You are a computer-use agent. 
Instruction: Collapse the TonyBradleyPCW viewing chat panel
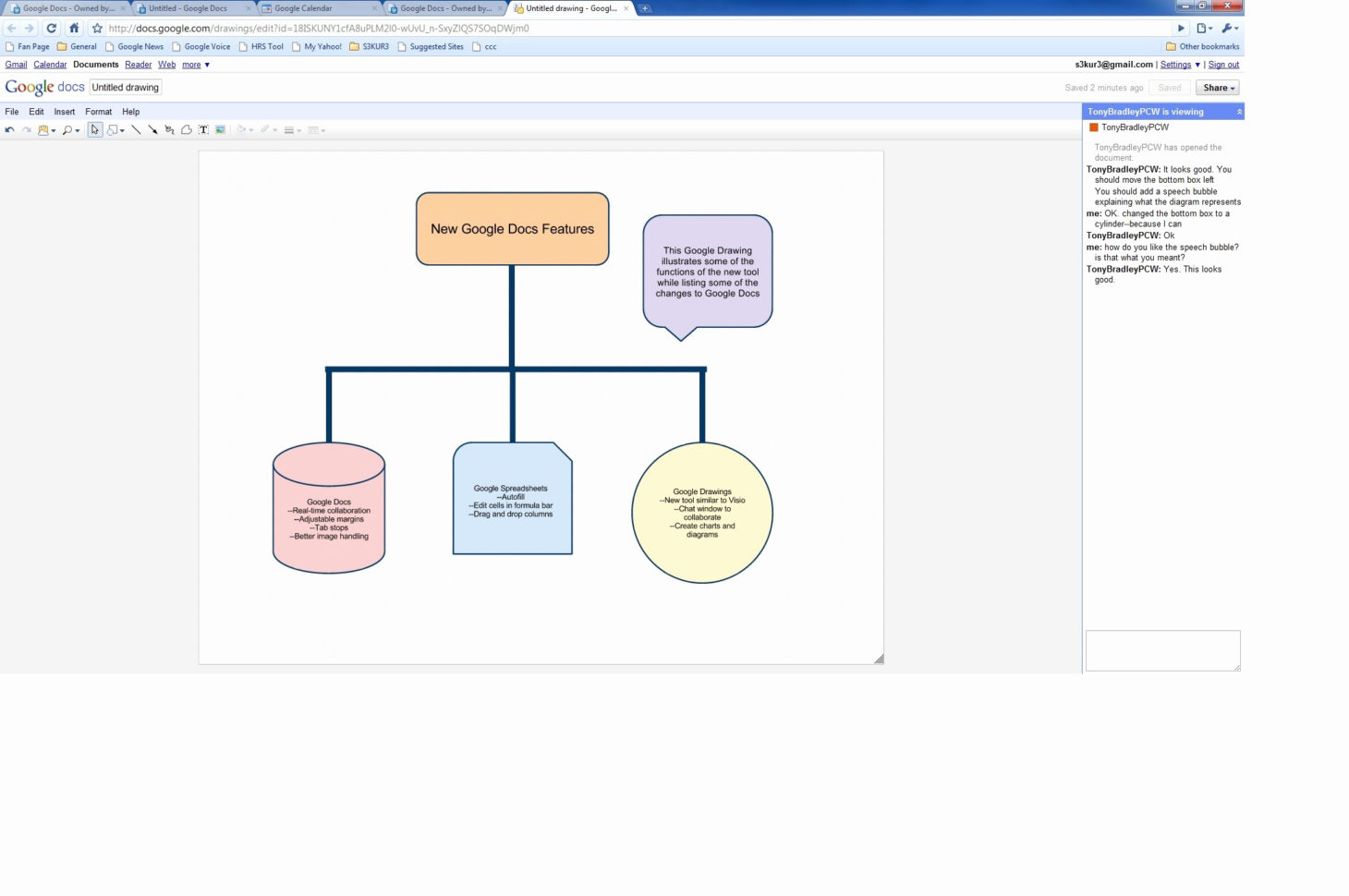pyautogui.click(x=1239, y=112)
